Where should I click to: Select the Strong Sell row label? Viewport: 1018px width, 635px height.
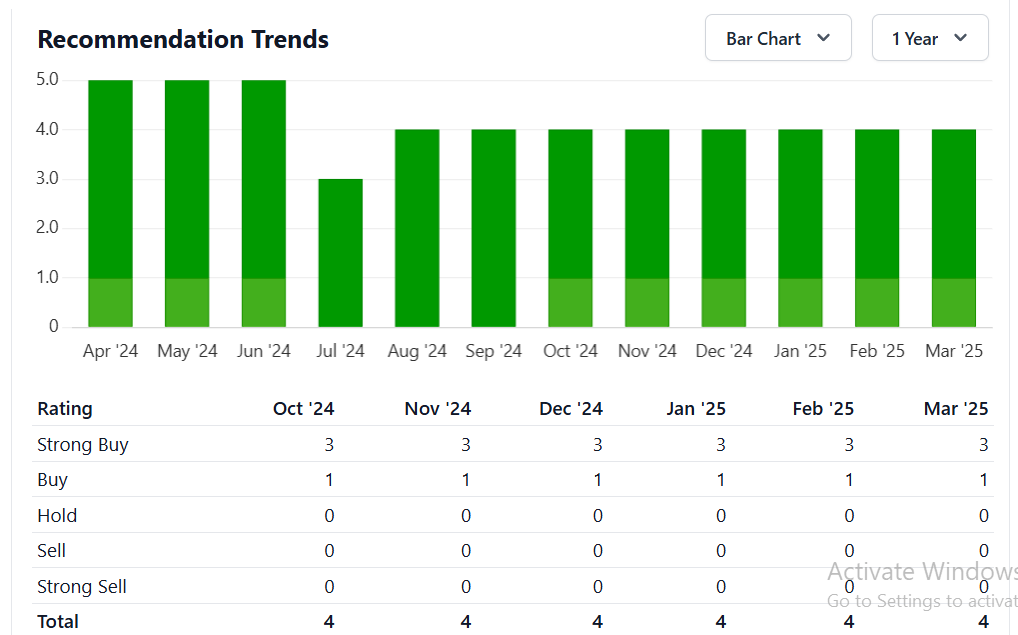[x=82, y=587]
